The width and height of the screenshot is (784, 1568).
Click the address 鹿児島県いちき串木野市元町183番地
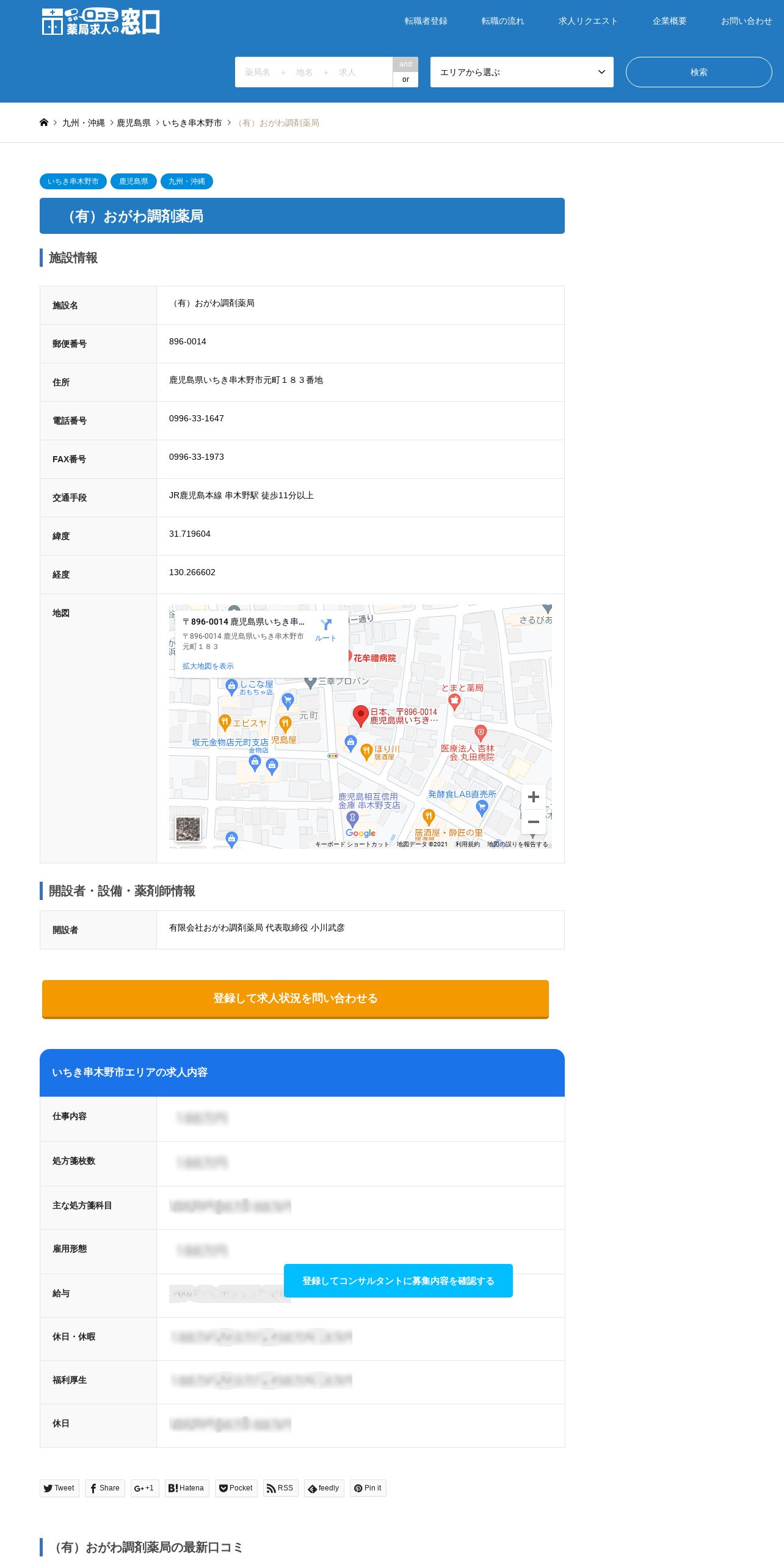(246, 380)
